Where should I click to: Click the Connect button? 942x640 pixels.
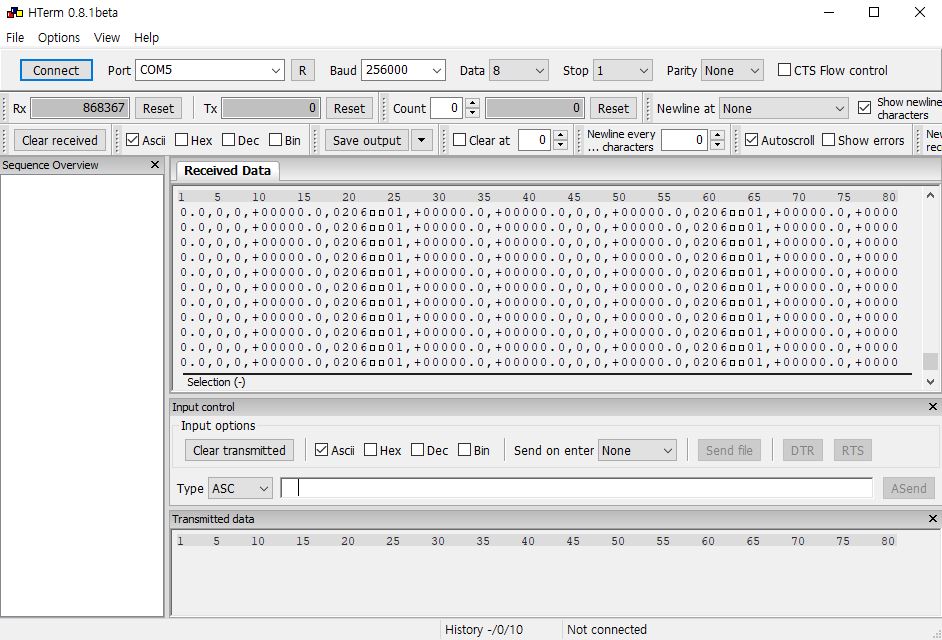tap(56, 70)
